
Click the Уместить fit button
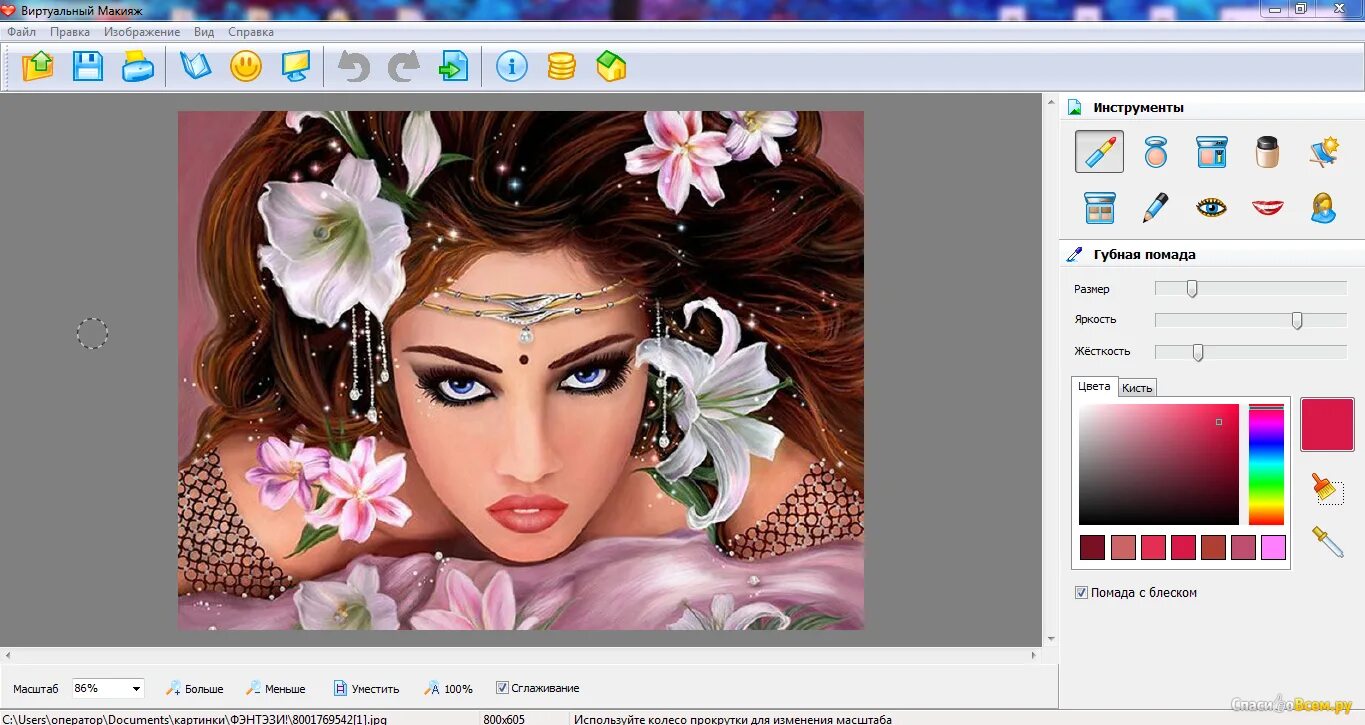click(366, 688)
